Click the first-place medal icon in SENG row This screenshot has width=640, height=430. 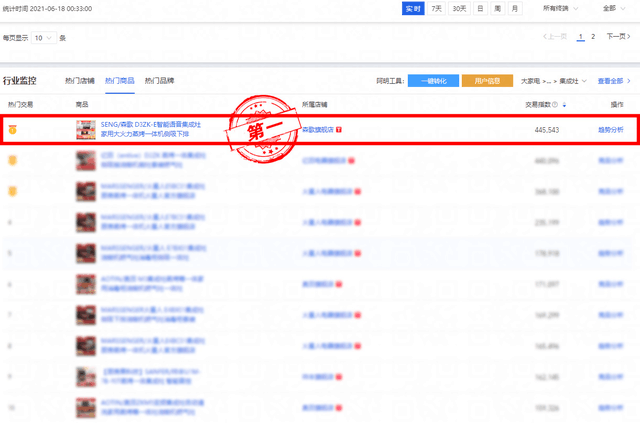tap(13, 130)
